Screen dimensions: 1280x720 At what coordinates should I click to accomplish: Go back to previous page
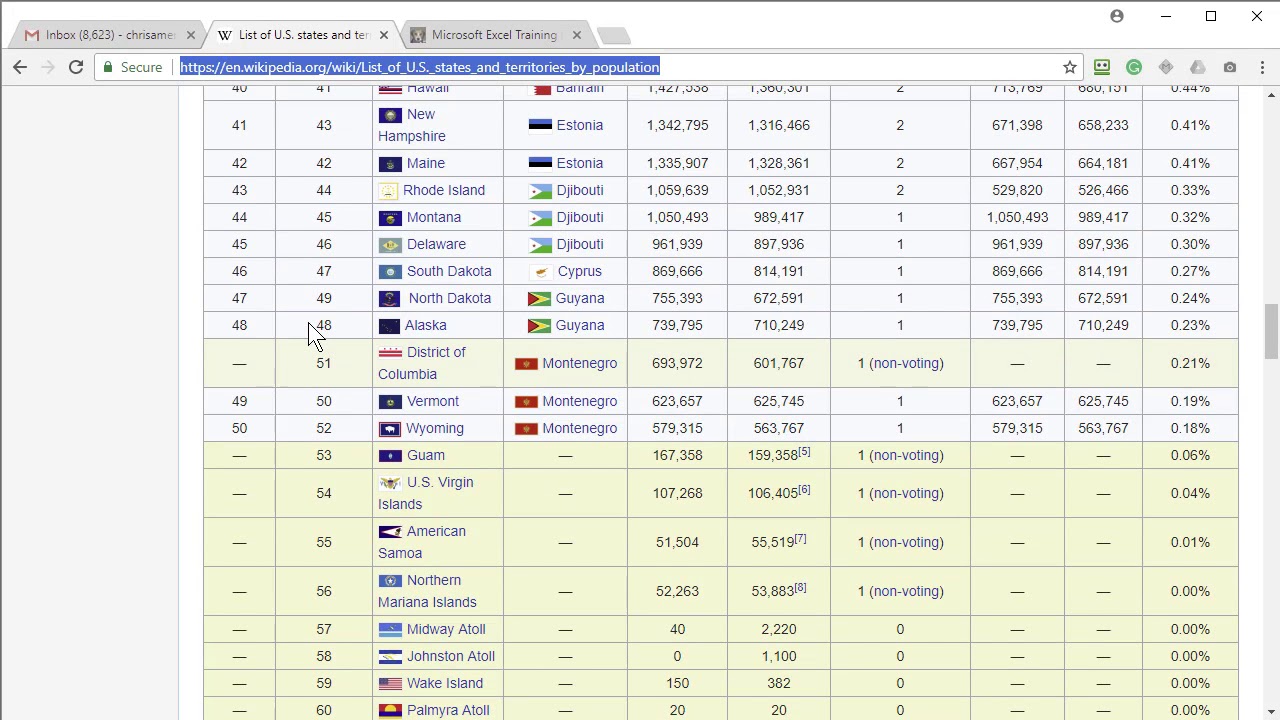[20, 67]
